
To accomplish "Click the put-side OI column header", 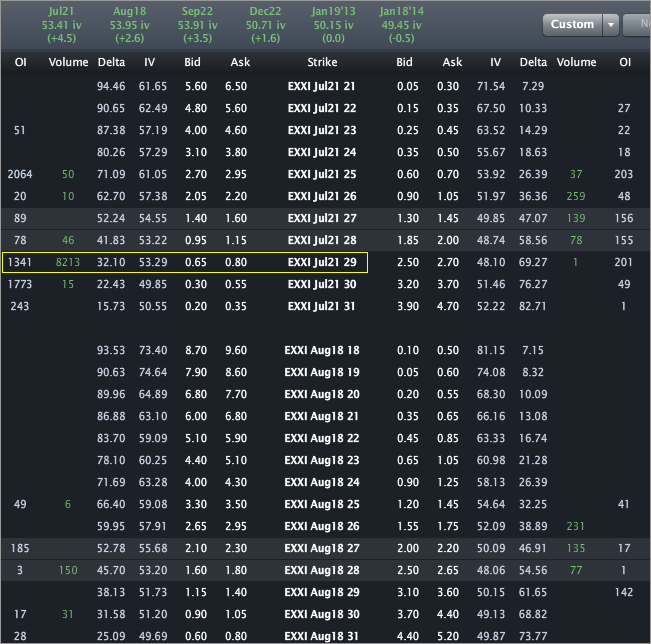I will [625, 62].
